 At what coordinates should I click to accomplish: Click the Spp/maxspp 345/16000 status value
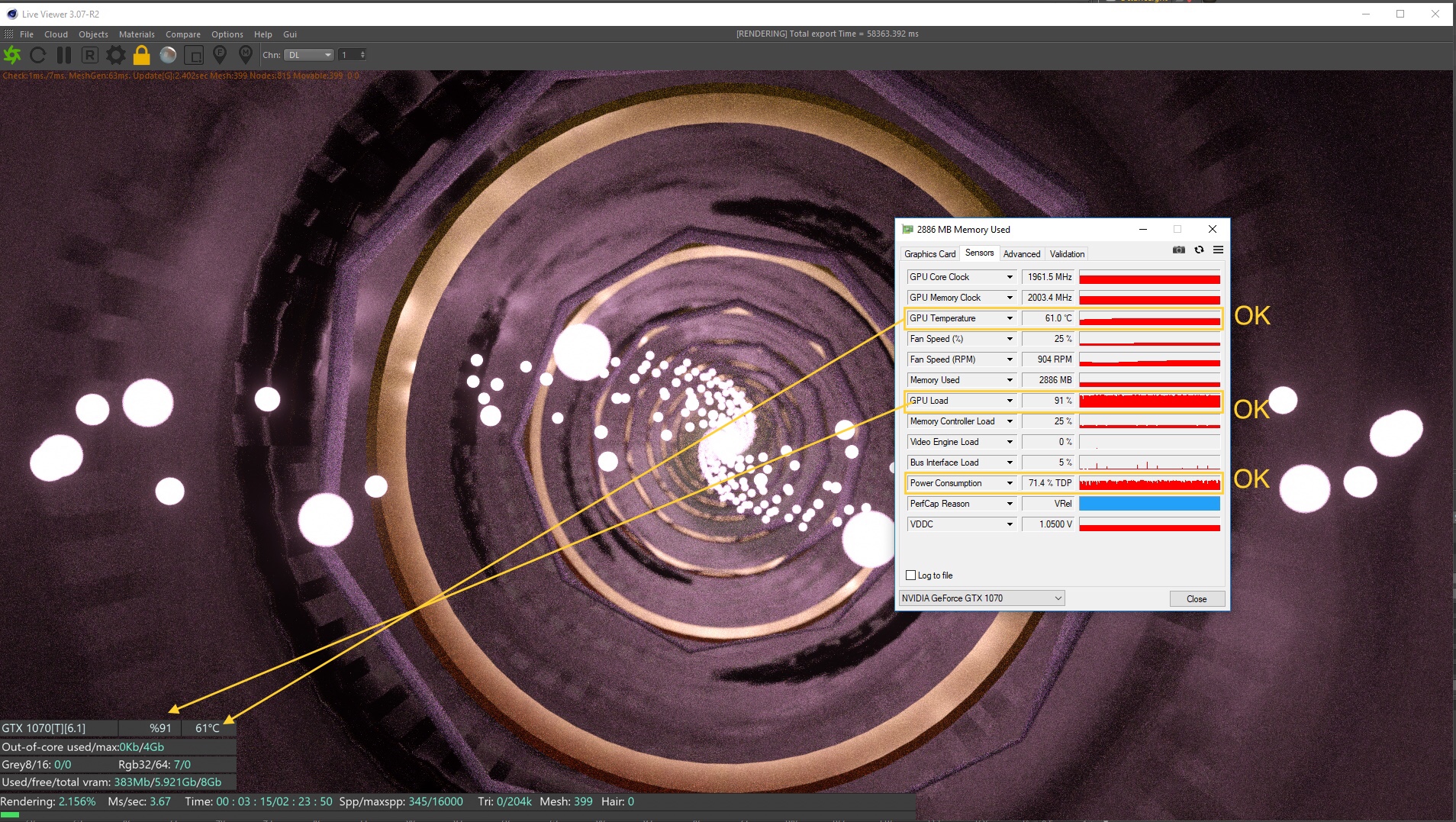(x=436, y=801)
